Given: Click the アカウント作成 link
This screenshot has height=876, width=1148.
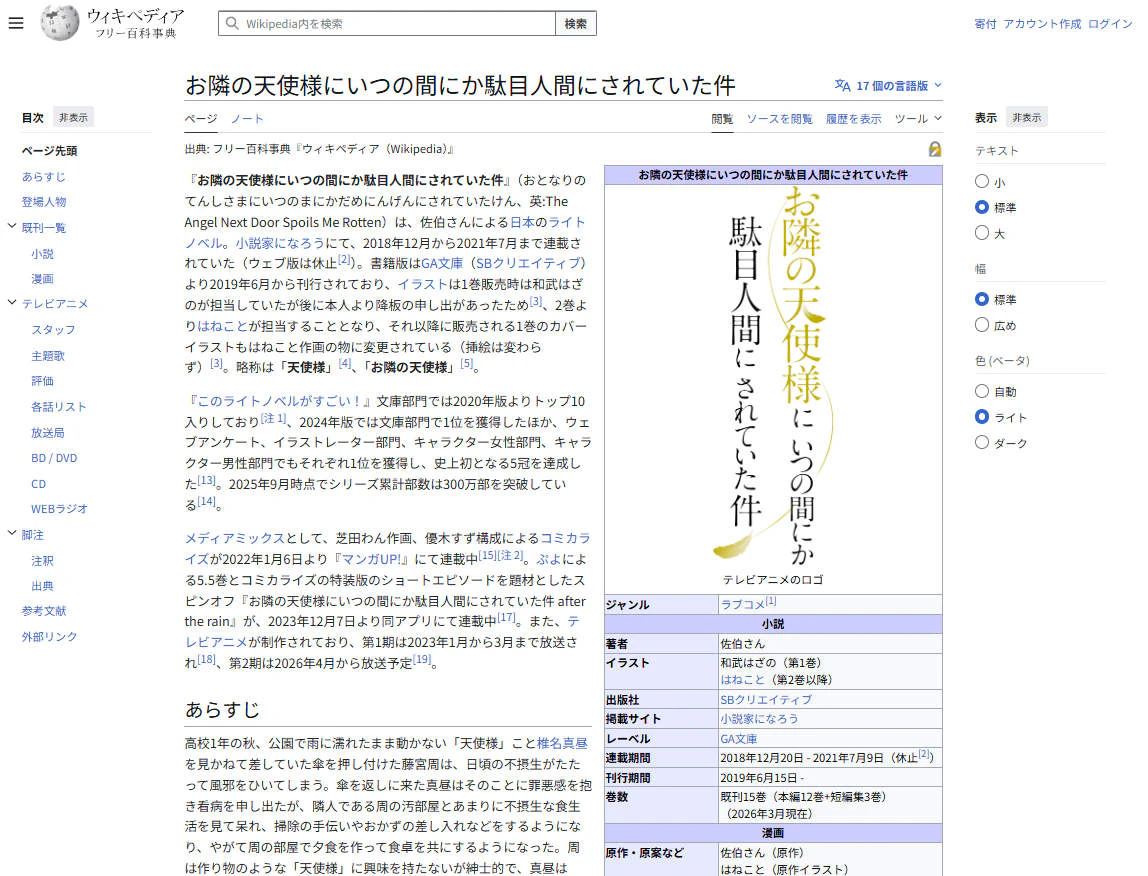Looking at the screenshot, I should tap(1042, 23).
